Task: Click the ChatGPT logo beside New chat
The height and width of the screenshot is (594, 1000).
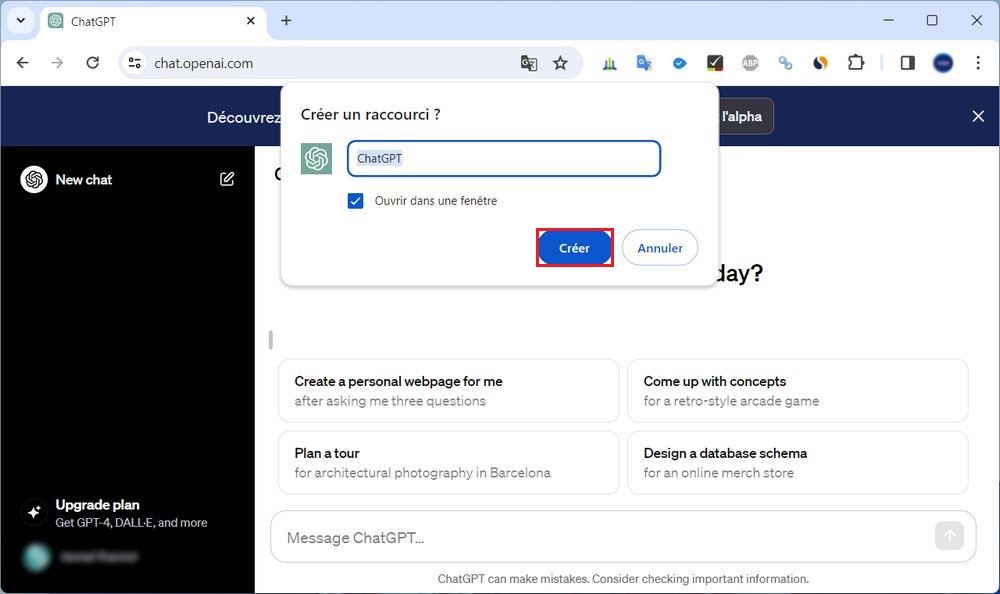Action: pos(34,179)
